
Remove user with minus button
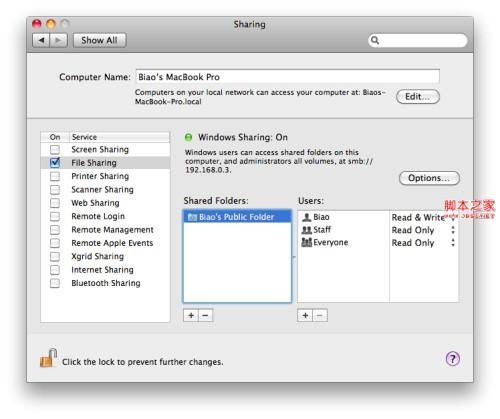point(320,315)
